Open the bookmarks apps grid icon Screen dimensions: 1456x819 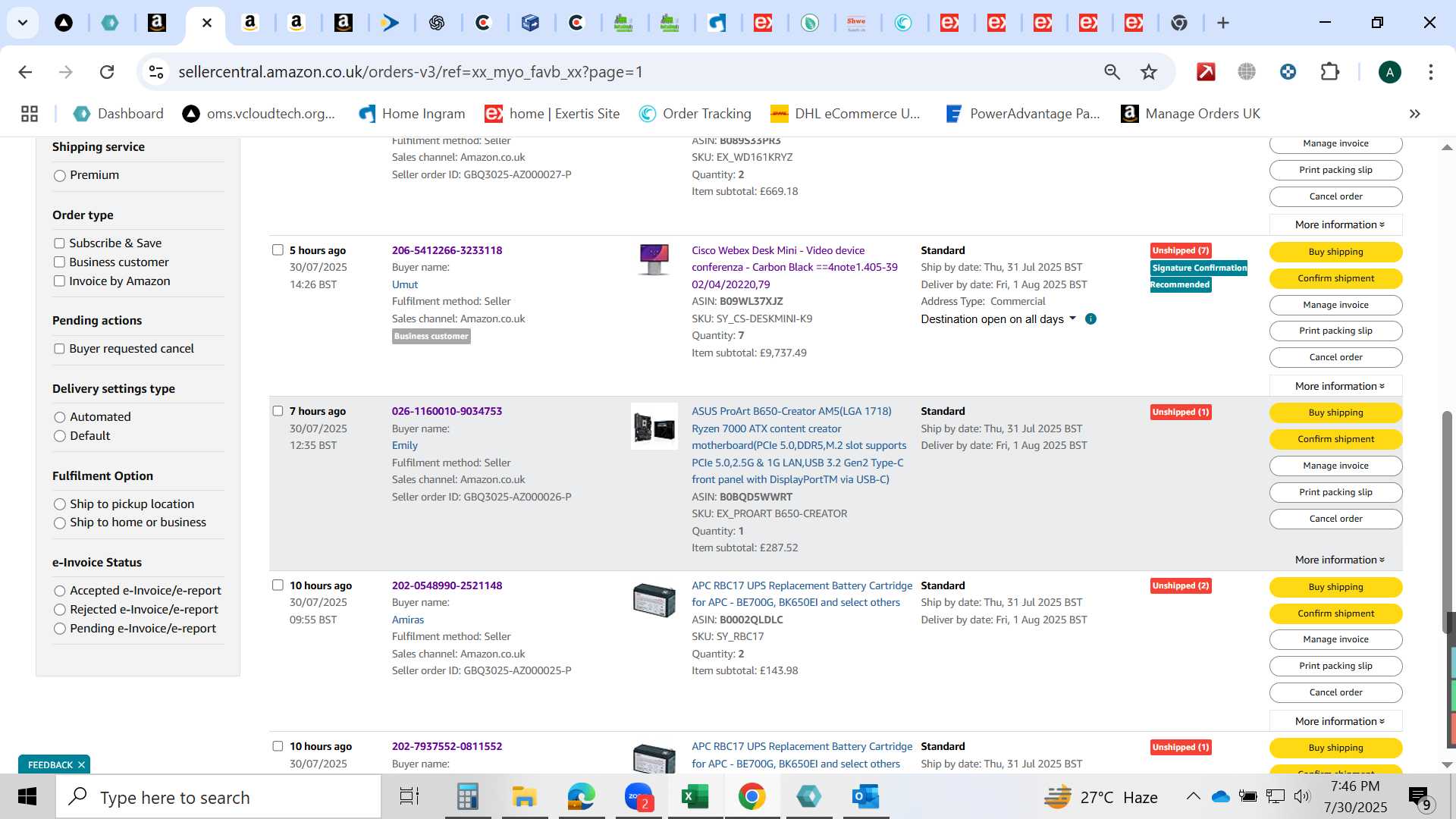[x=30, y=114]
